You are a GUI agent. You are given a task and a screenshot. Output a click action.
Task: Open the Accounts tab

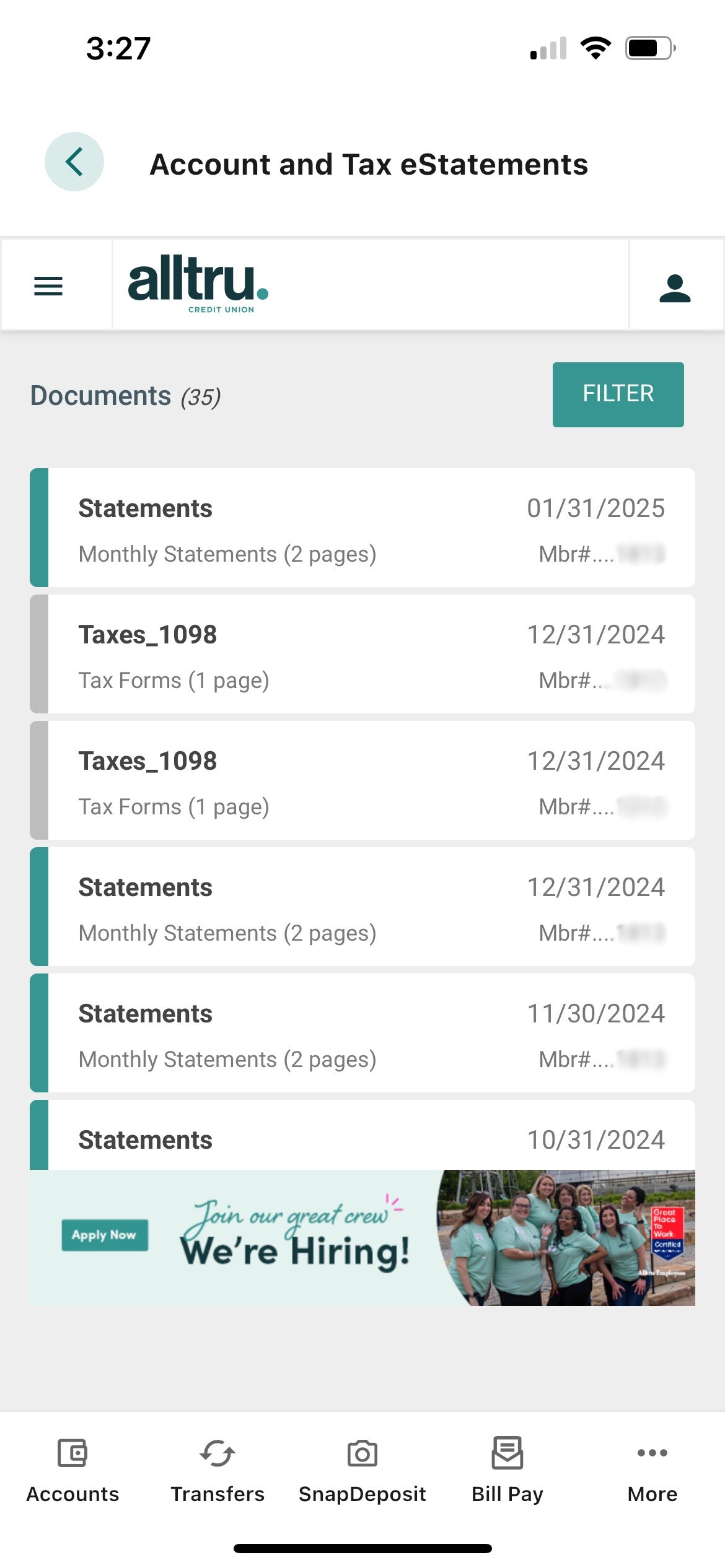[x=72, y=1469]
